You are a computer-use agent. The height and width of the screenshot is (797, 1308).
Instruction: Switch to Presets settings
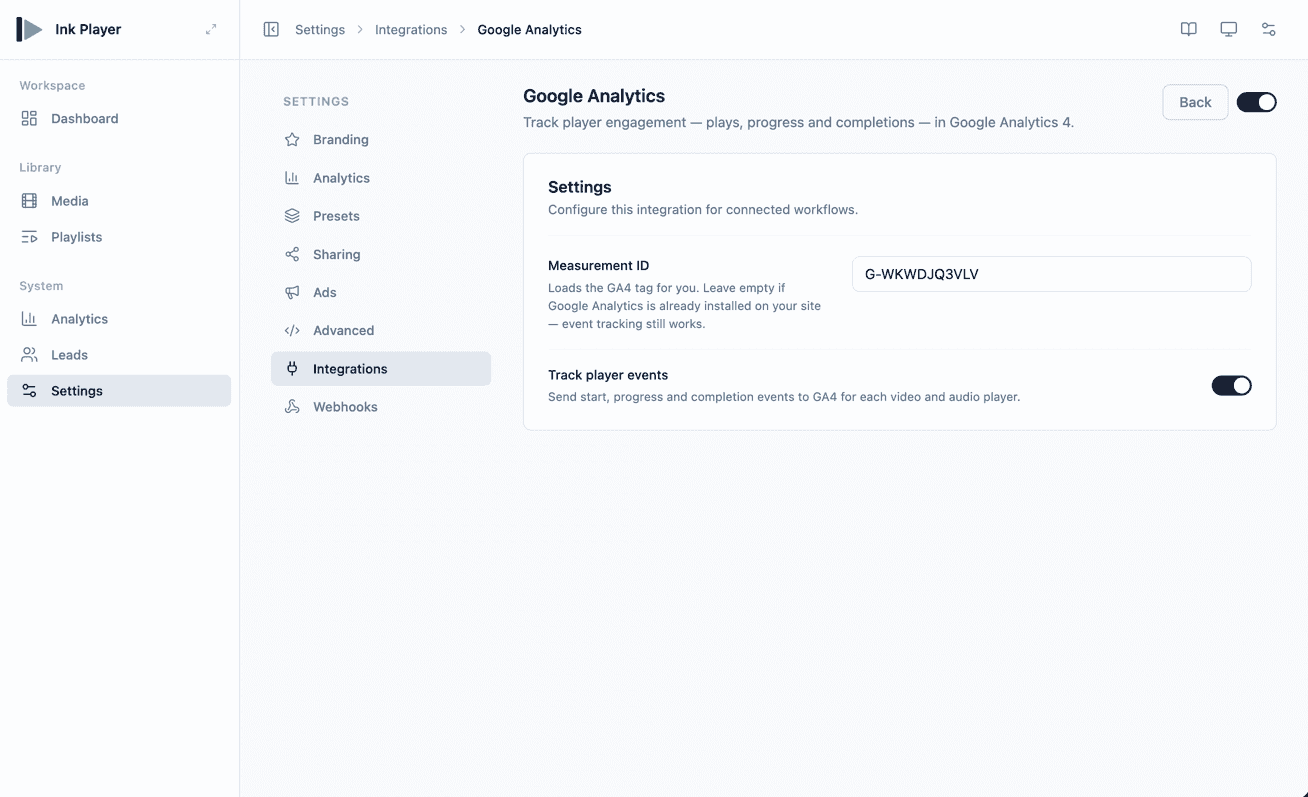pyautogui.click(x=381, y=216)
